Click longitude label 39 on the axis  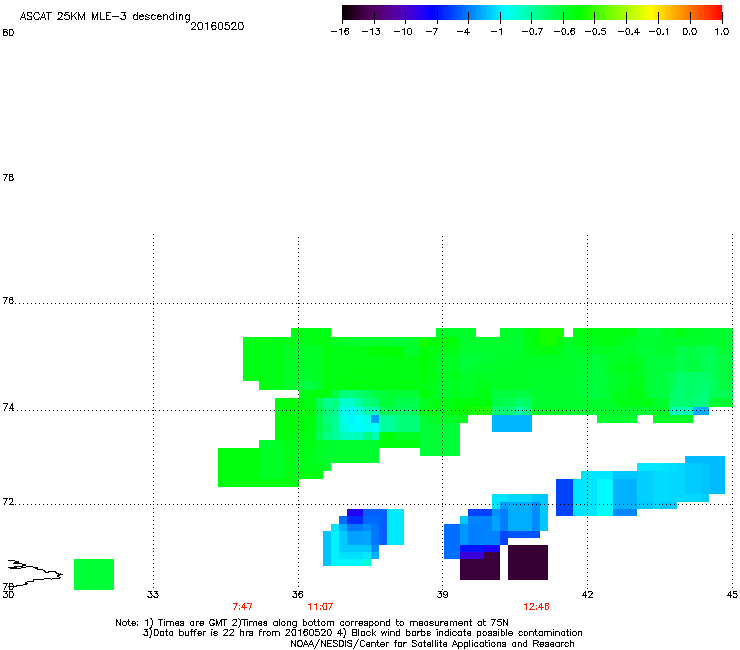442,594
